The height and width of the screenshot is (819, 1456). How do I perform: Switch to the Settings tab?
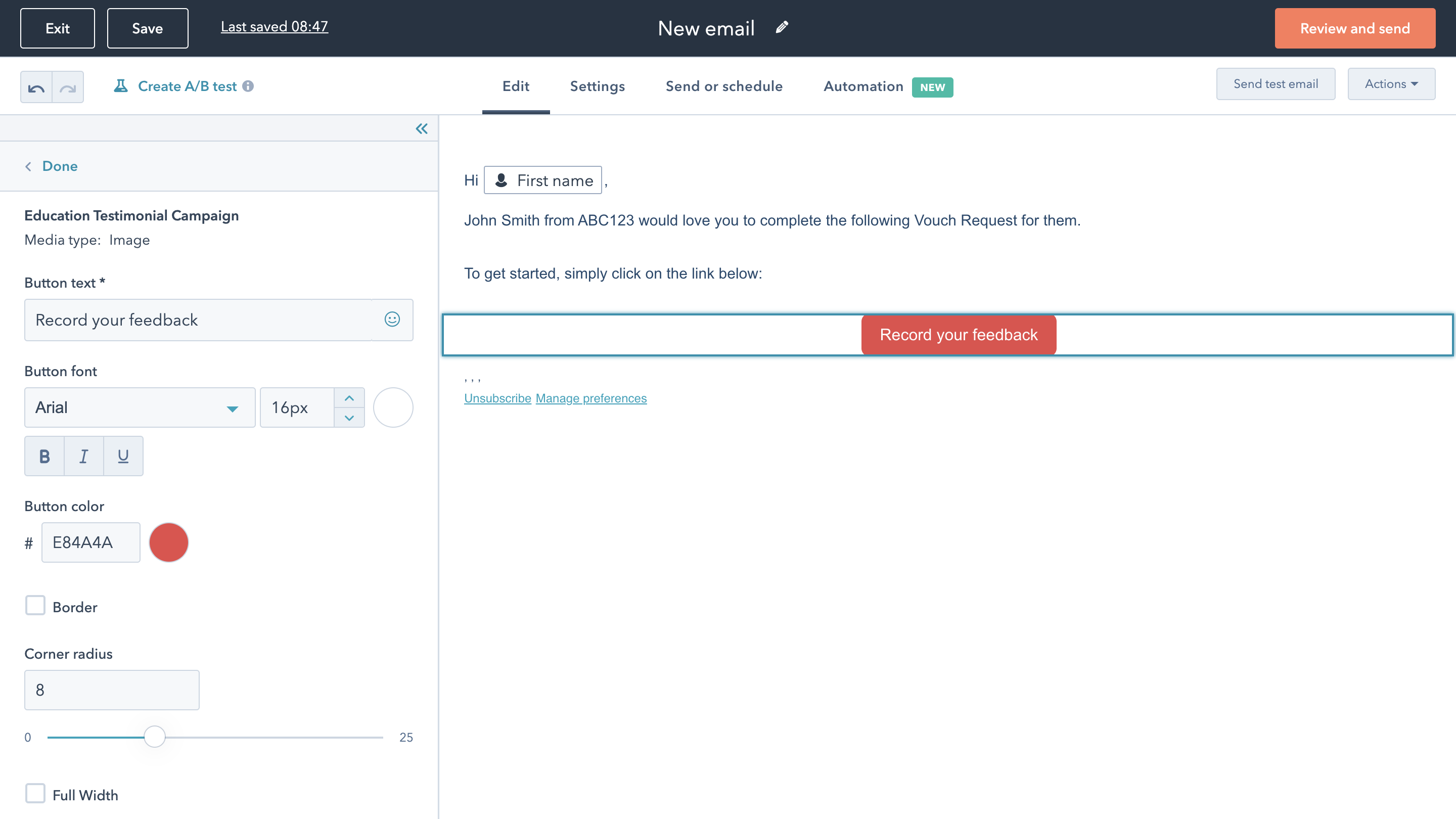point(597,86)
